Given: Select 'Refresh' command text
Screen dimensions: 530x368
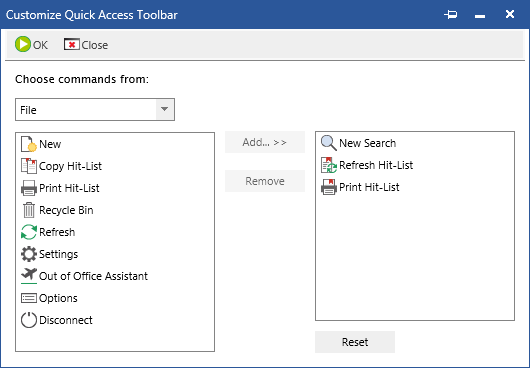Looking at the screenshot, I should [57, 232].
